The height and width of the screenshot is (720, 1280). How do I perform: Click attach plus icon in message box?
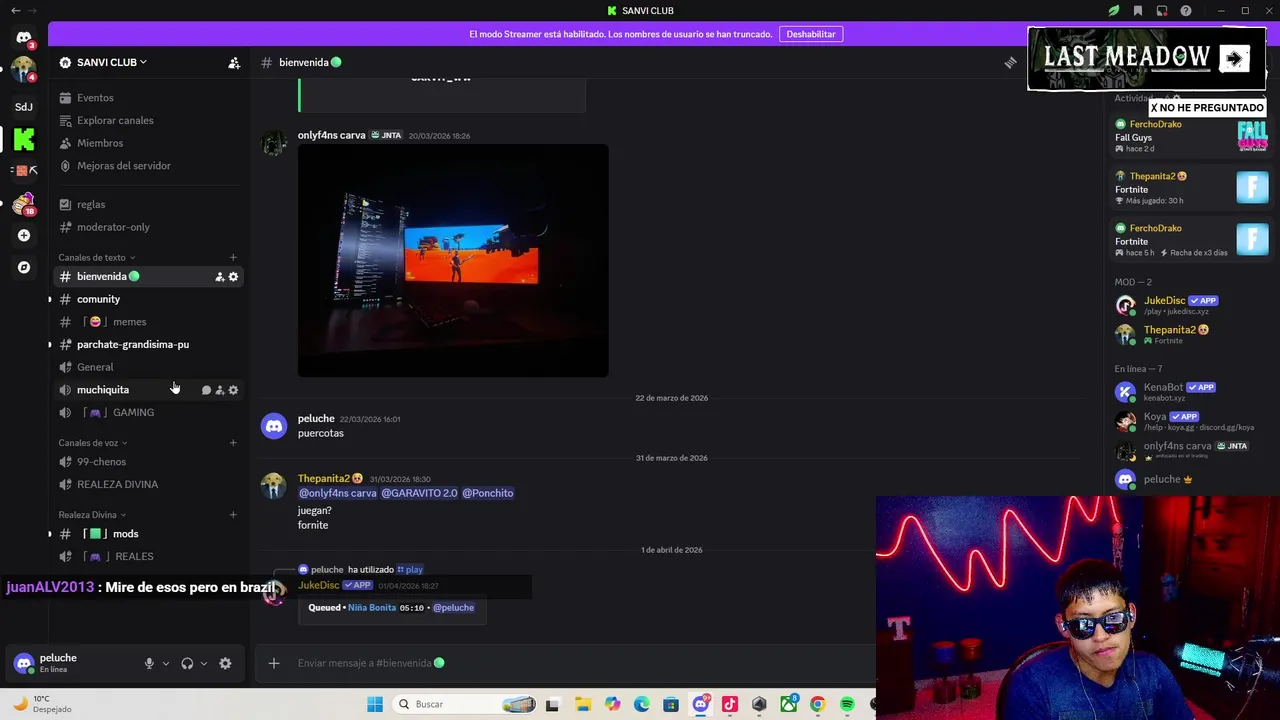pos(274,663)
